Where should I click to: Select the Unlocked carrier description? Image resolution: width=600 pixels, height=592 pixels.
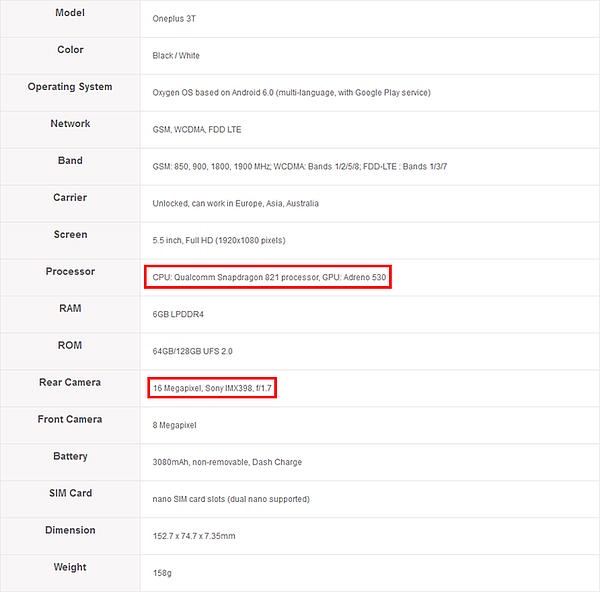(235, 203)
